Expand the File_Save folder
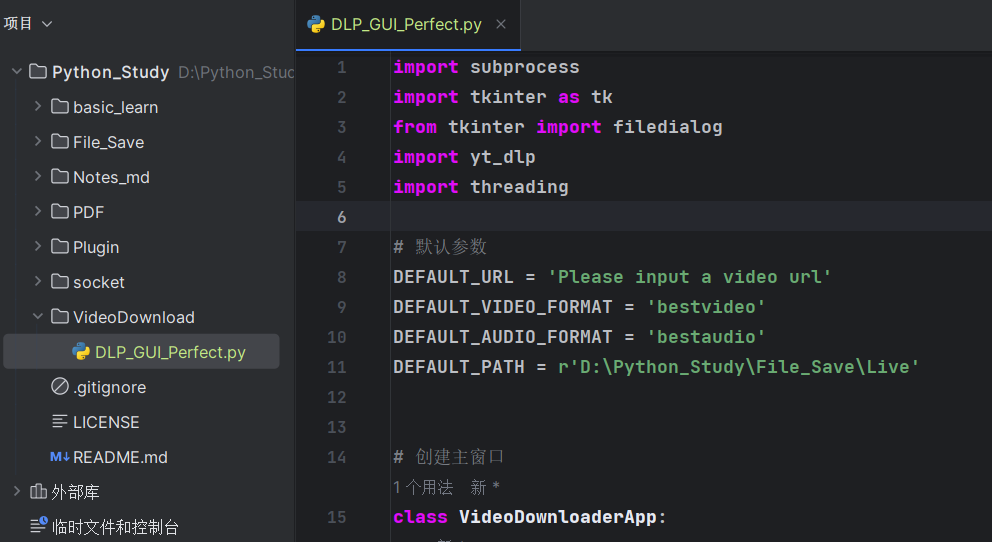This screenshot has width=992, height=542. 38,141
